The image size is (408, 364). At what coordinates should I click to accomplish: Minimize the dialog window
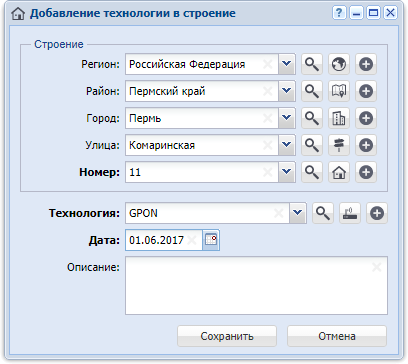point(356,13)
